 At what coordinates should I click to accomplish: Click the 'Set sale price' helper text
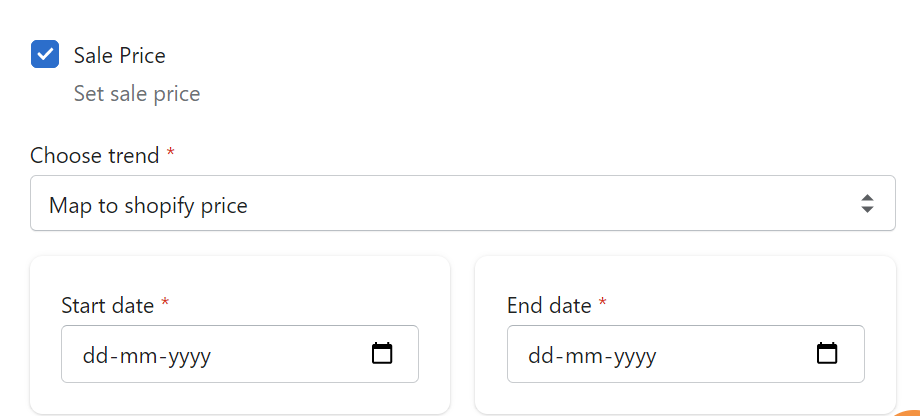tap(137, 94)
